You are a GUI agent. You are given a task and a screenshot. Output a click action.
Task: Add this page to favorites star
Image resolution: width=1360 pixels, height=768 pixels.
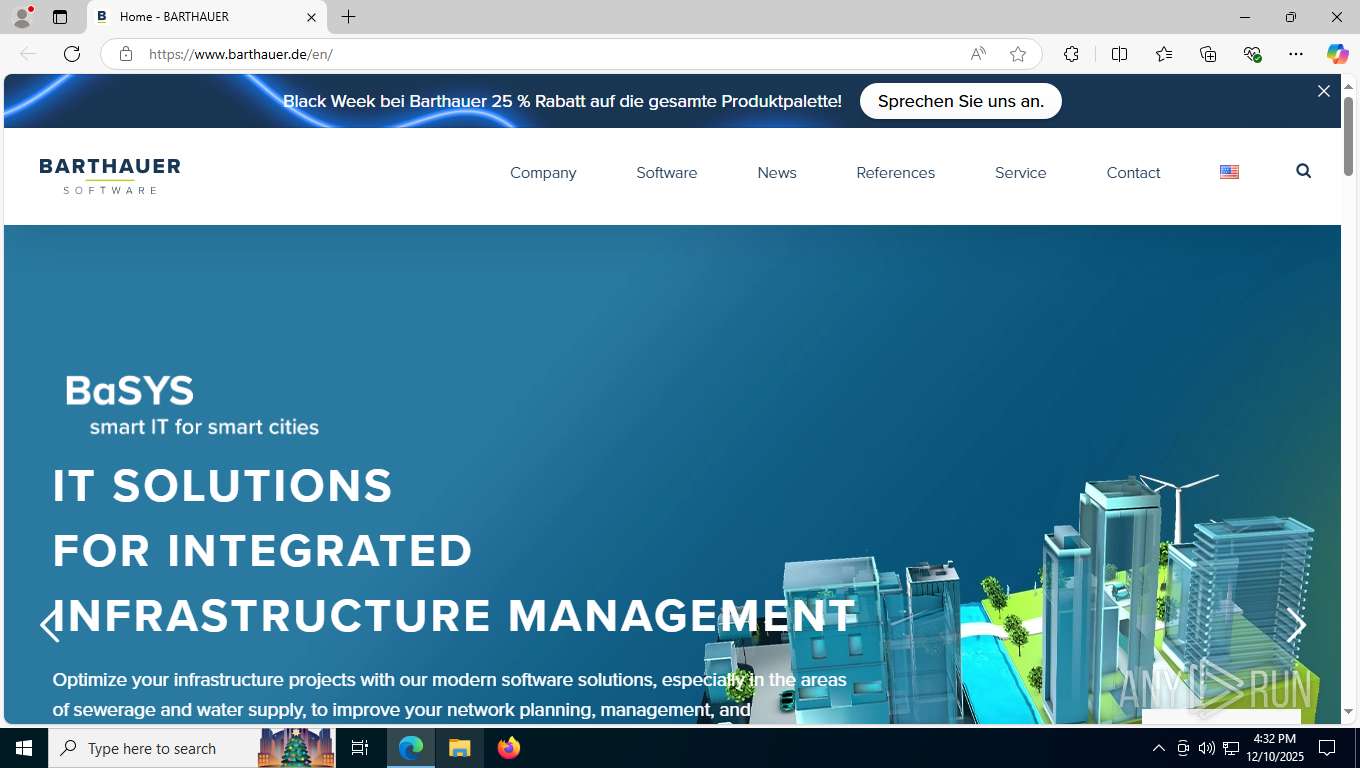[1018, 54]
